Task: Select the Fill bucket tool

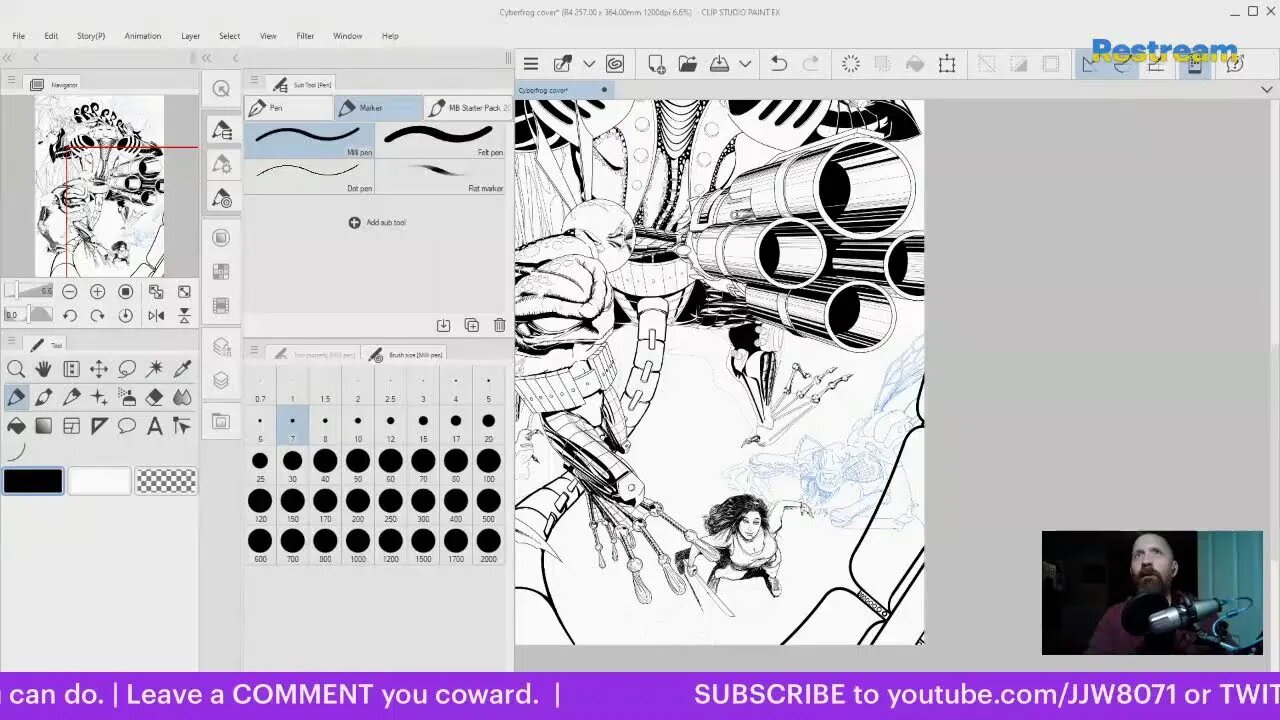Action: [16, 426]
